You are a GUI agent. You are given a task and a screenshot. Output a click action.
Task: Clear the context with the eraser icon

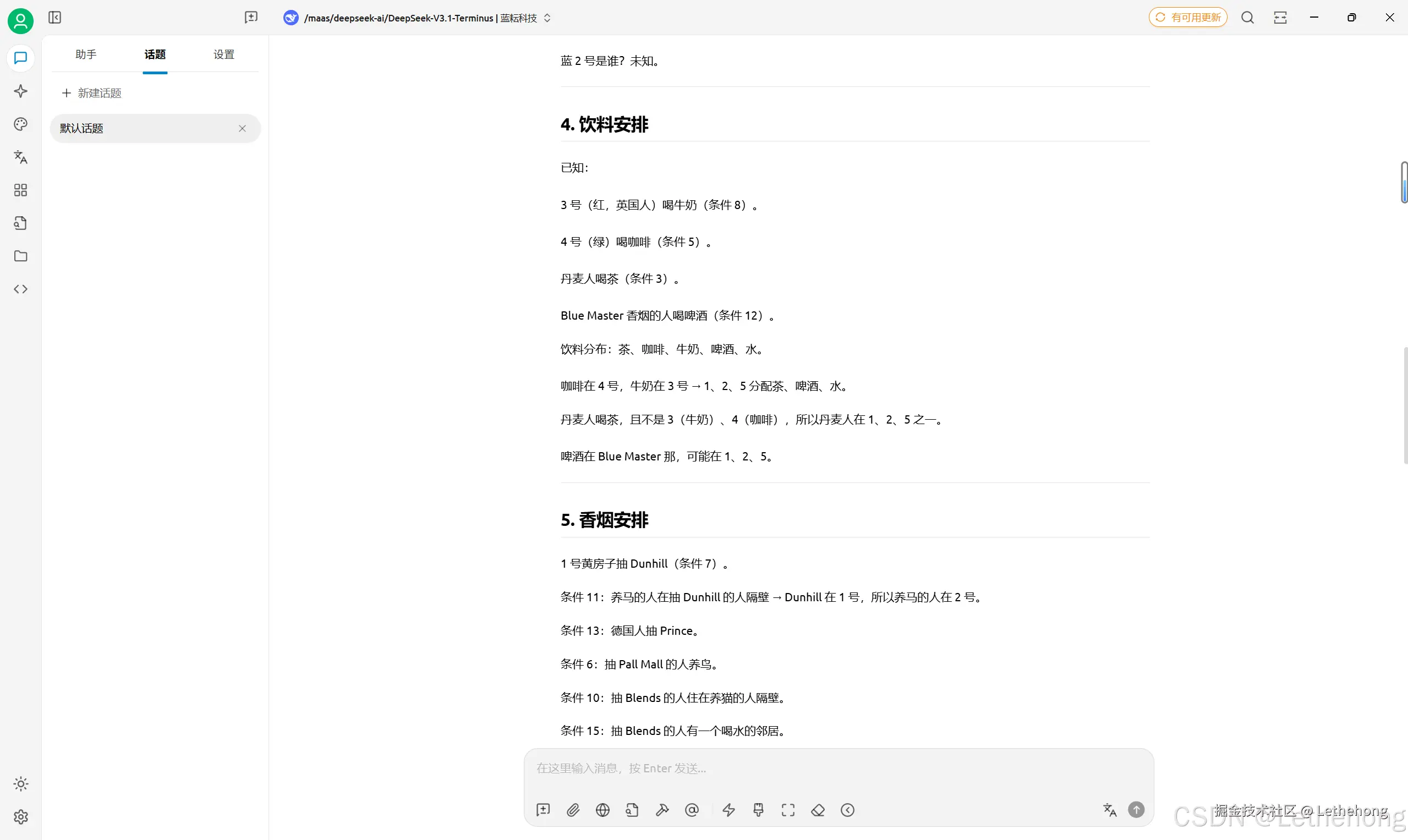click(818, 810)
